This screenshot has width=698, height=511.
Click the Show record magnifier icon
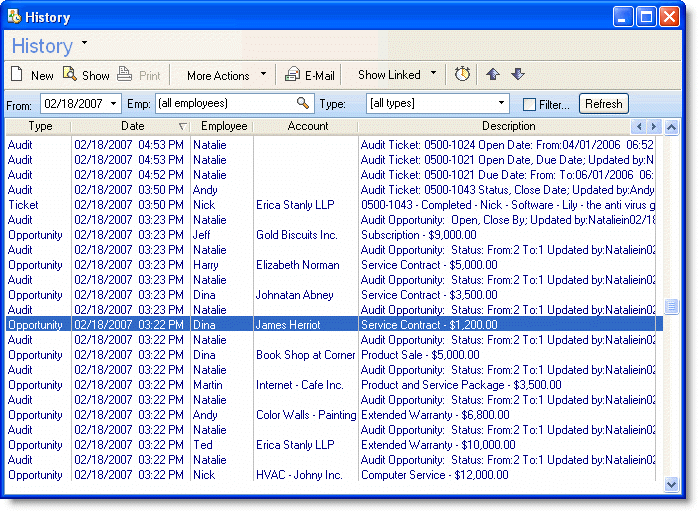click(x=70, y=75)
